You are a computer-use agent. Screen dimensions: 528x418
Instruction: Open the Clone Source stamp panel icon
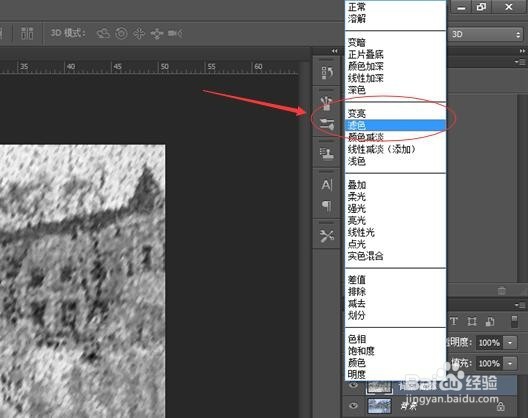point(327,154)
